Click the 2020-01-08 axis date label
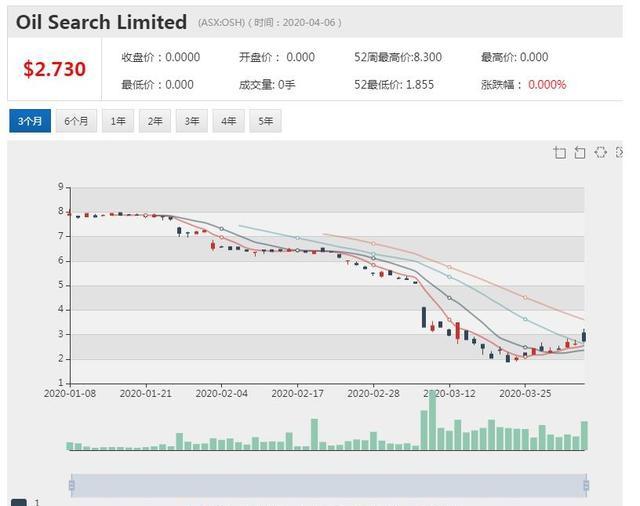The image size is (640, 506). (x=70, y=394)
